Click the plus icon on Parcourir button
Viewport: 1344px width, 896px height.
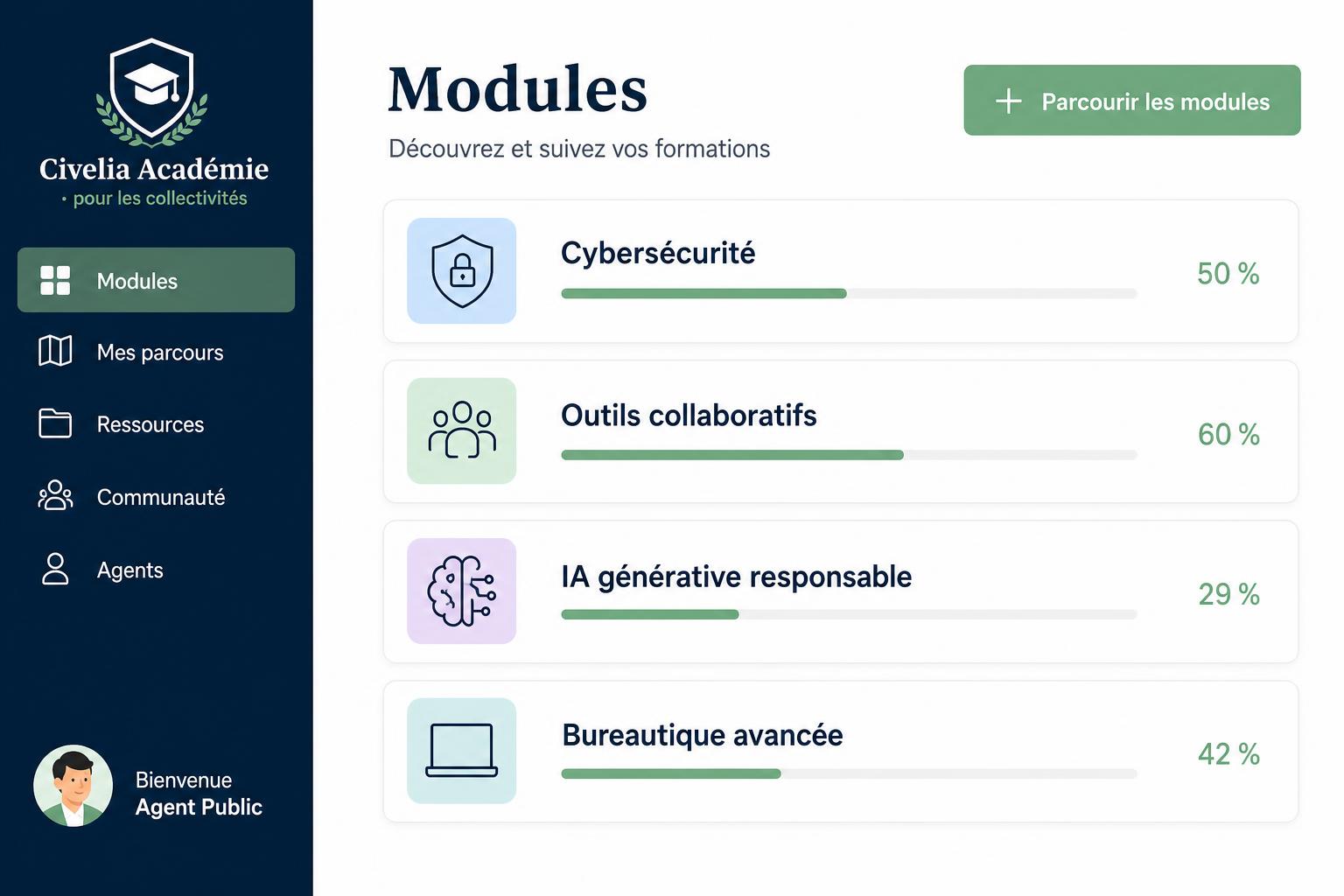pos(1009,101)
